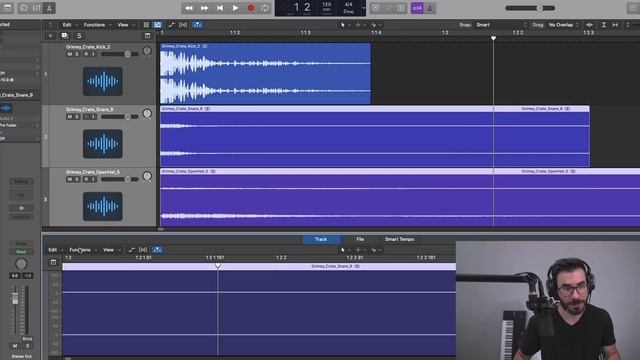Image resolution: width=640 pixels, height=360 pixels.
Task: Open the Drag No Overlap dropdown
Action: (563, 25)
